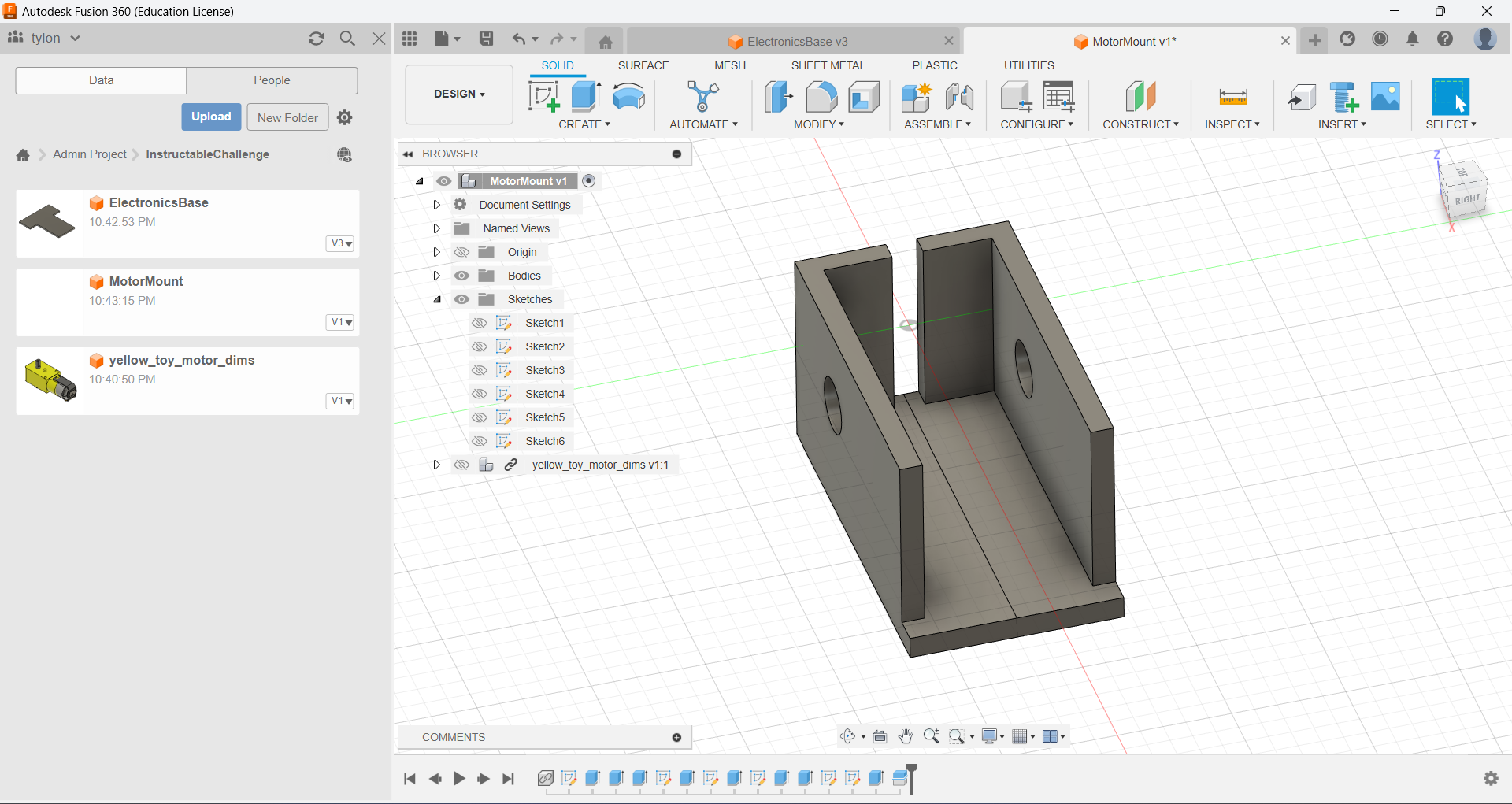
Task: Open the DESIGN workspace dropdown
Action: pos(459,94)
